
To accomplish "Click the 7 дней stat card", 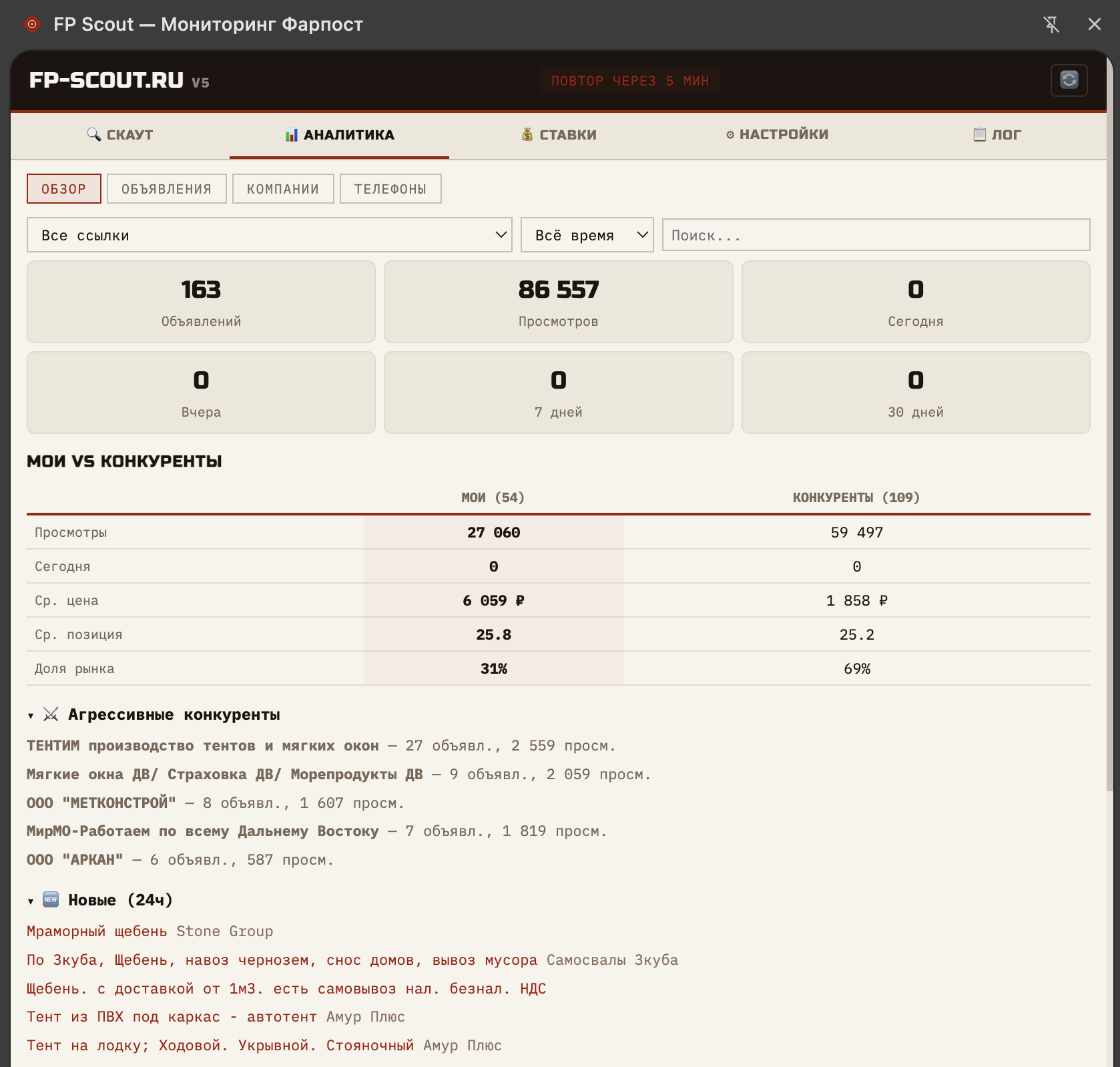I will [x=559, y=393].
